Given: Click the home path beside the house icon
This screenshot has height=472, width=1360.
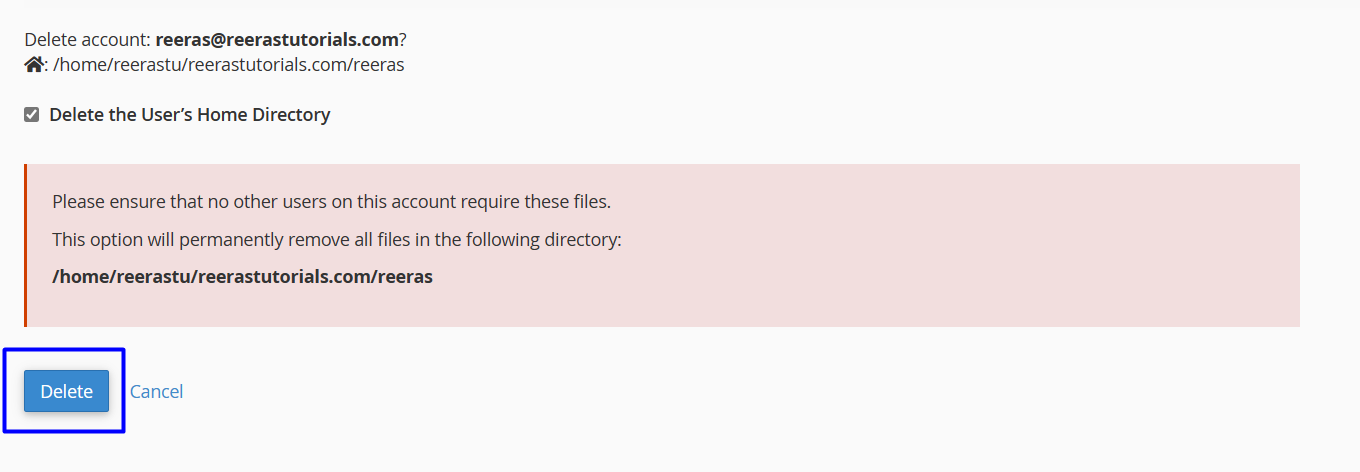Looking at the screenshot, I should click(229, 65).
